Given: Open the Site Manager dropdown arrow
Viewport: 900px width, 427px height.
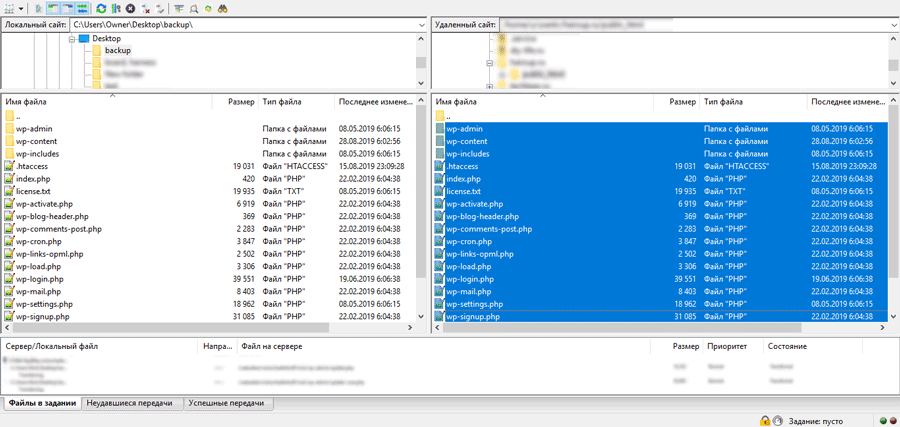Looking at the screenshot, I should point(22,8).
